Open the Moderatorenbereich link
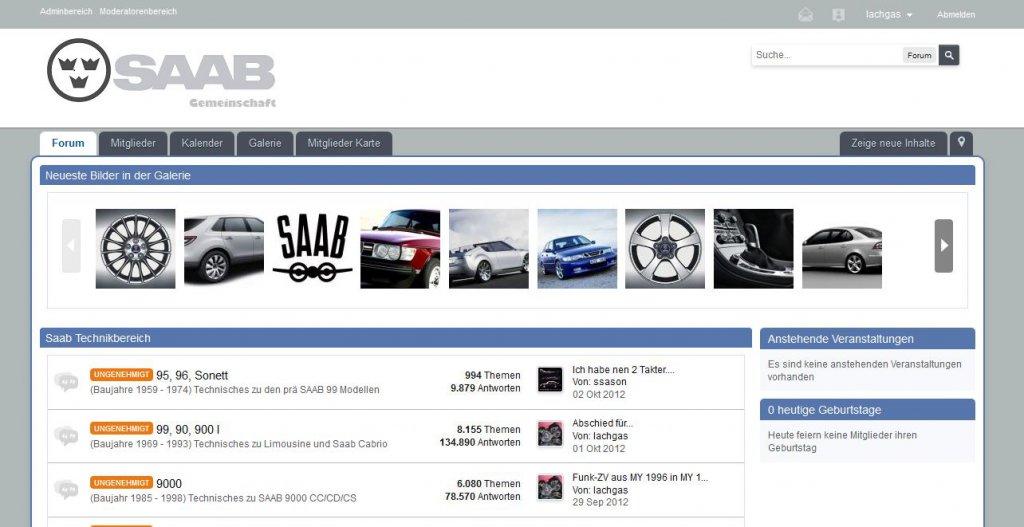 pyautogui.click(x=138, y=12)
